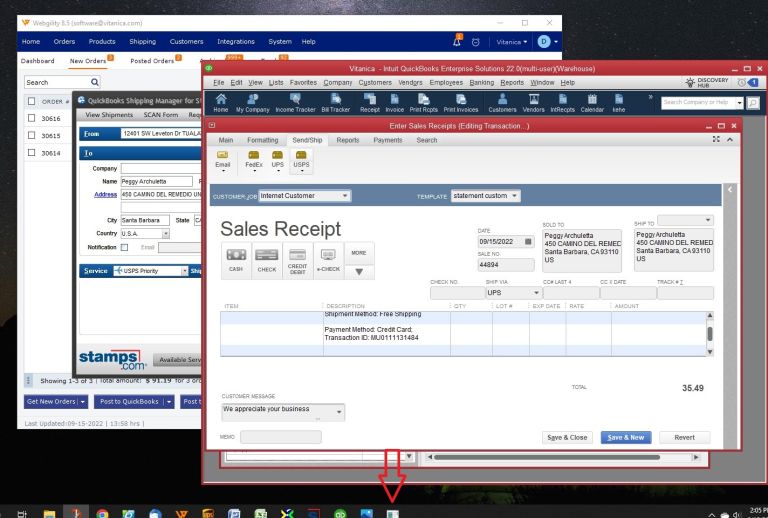This screenshot has width=768, height=518.
Task: Open the date picker calendar icon
Action: pos(528,242)
